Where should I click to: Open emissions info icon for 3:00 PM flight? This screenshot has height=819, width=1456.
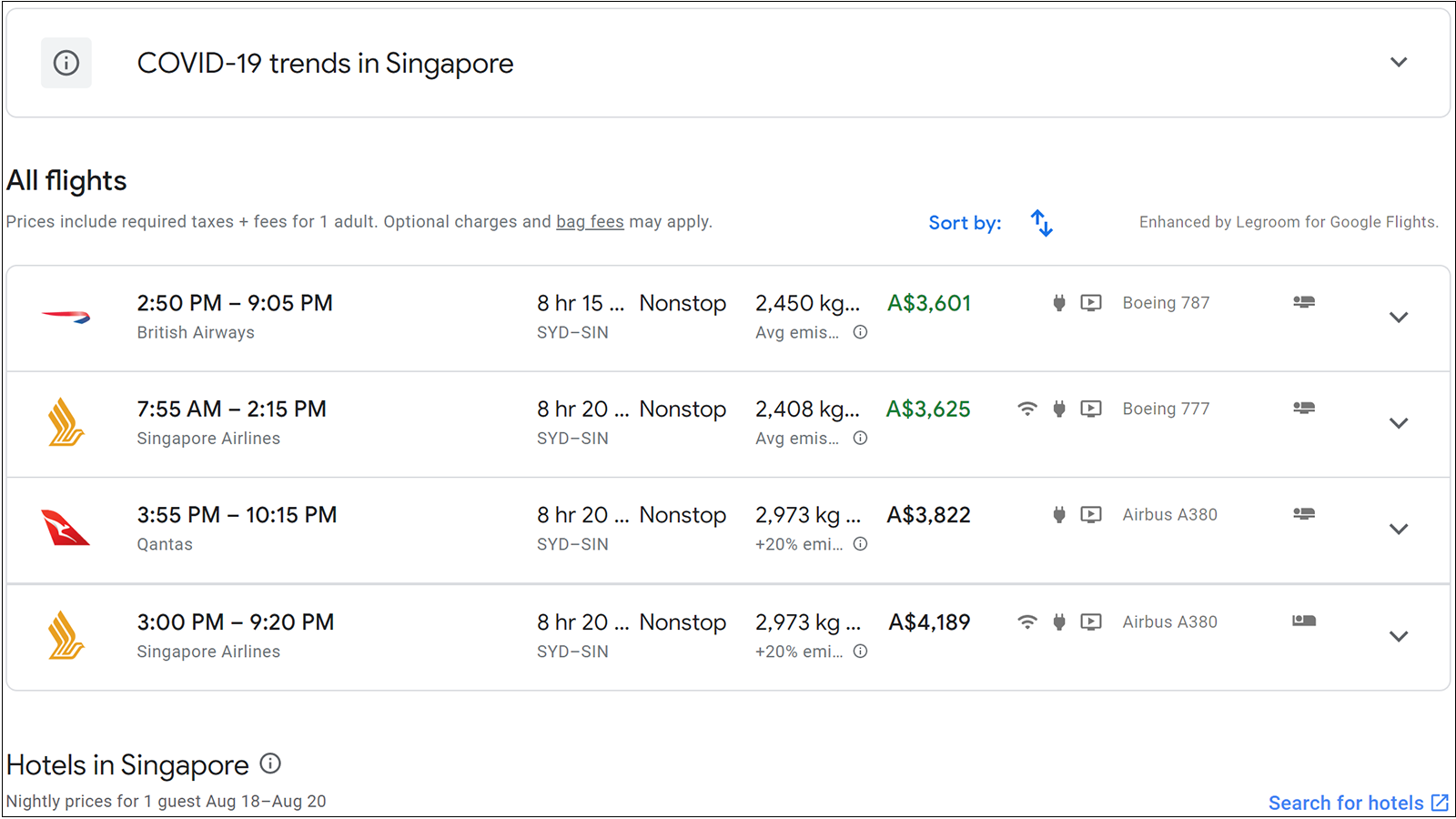[x=860, y=652]
